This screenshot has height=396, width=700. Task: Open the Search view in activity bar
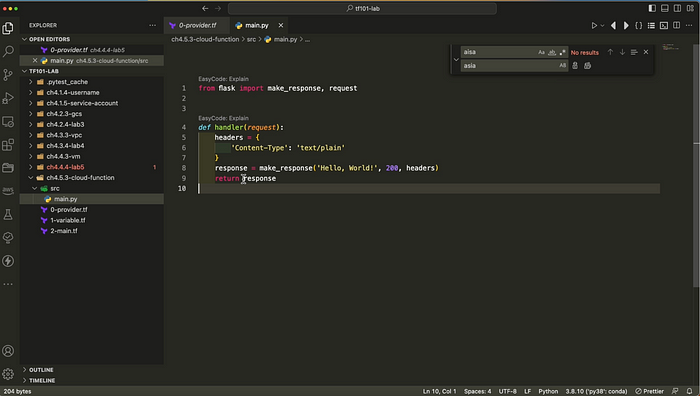click(x=8, y=51)
